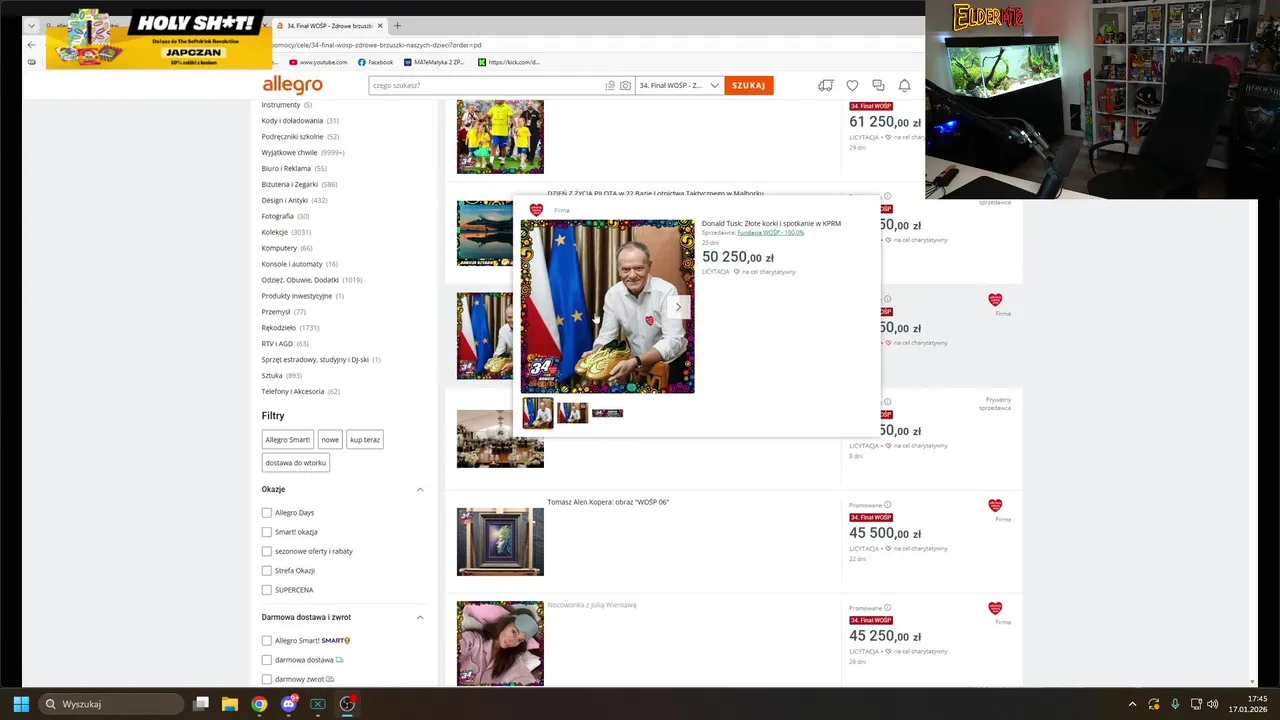Image resolution: width=1280 pixels, height=720 pixels.
Task: Open Tomasz Alen Kopera obraz auction title
Action: click(x=608, y=502)
